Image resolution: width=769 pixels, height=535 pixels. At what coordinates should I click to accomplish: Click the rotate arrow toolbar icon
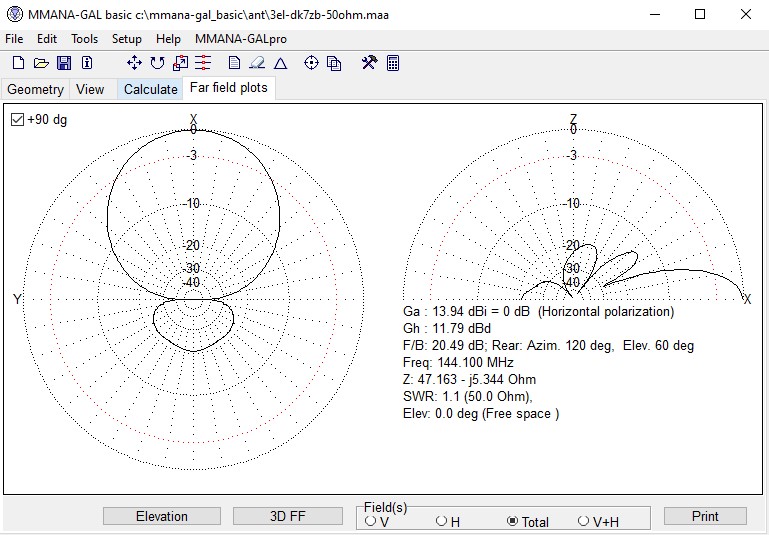[157, 63]
